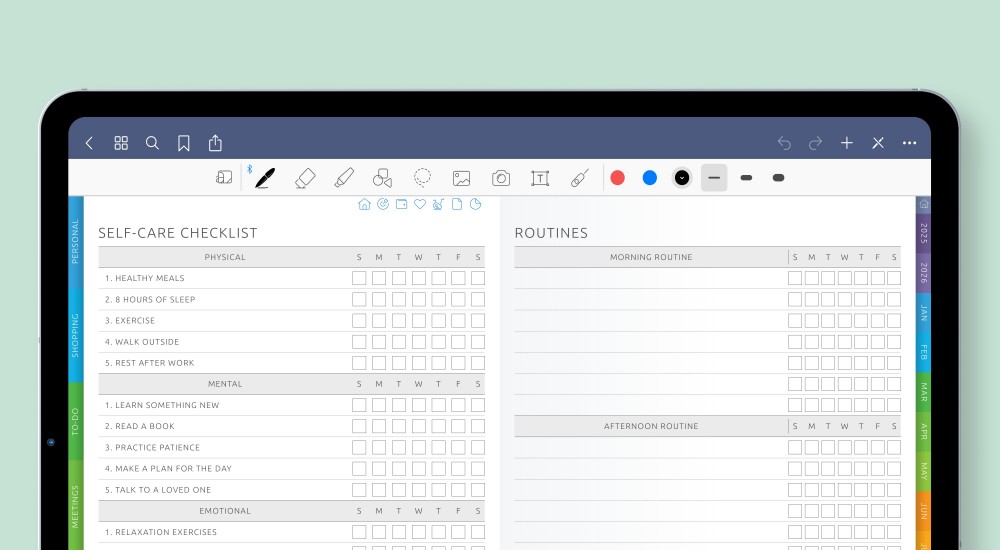Go to the JAN month tab
Viewport: 1000px width, 550px height.
point(923,313)
